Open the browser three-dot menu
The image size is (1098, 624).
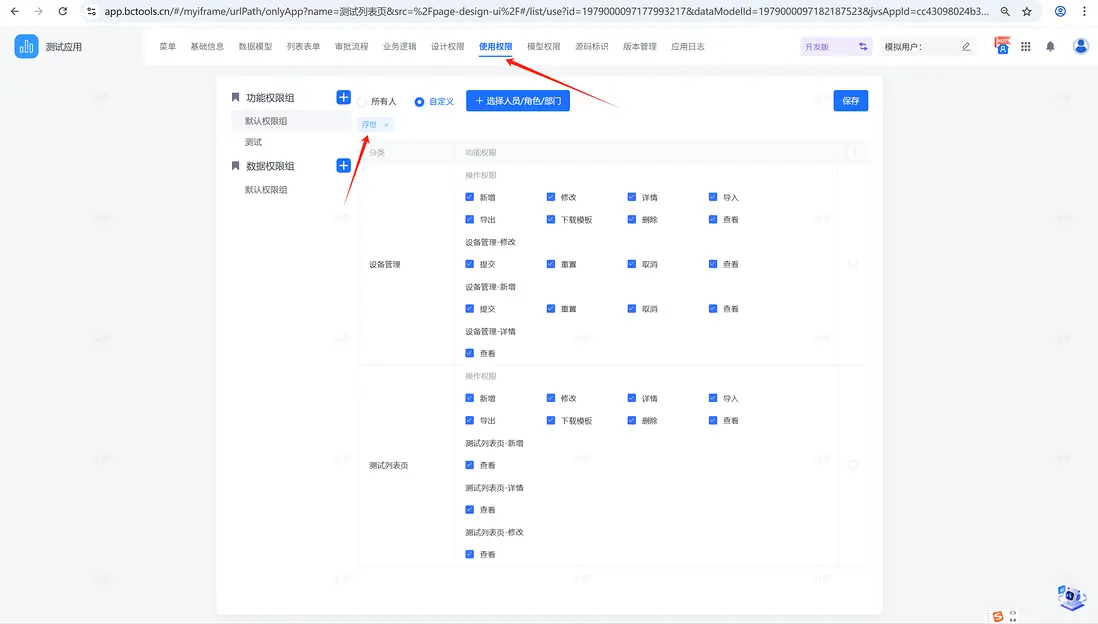point(1084,11)
